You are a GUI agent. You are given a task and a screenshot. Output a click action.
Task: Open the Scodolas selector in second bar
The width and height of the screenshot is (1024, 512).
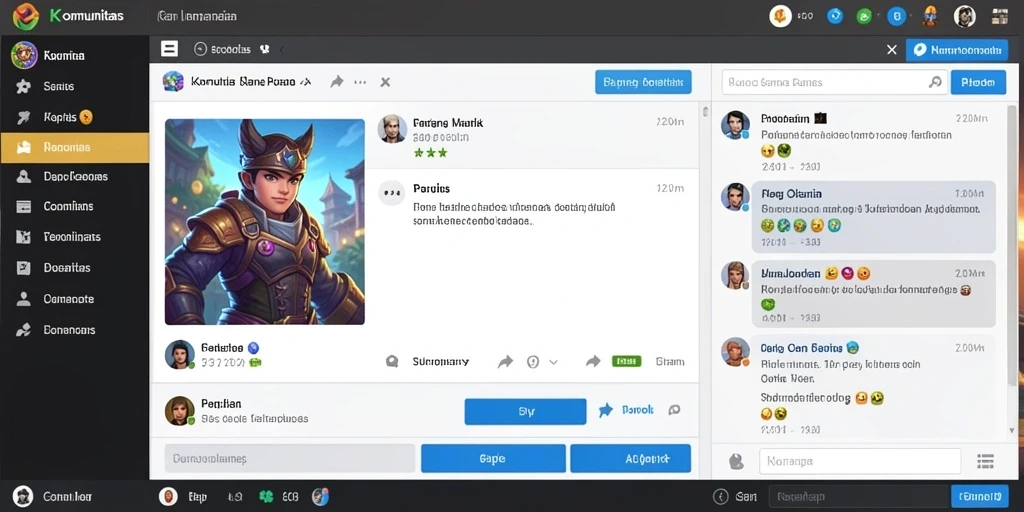[223, 49]
